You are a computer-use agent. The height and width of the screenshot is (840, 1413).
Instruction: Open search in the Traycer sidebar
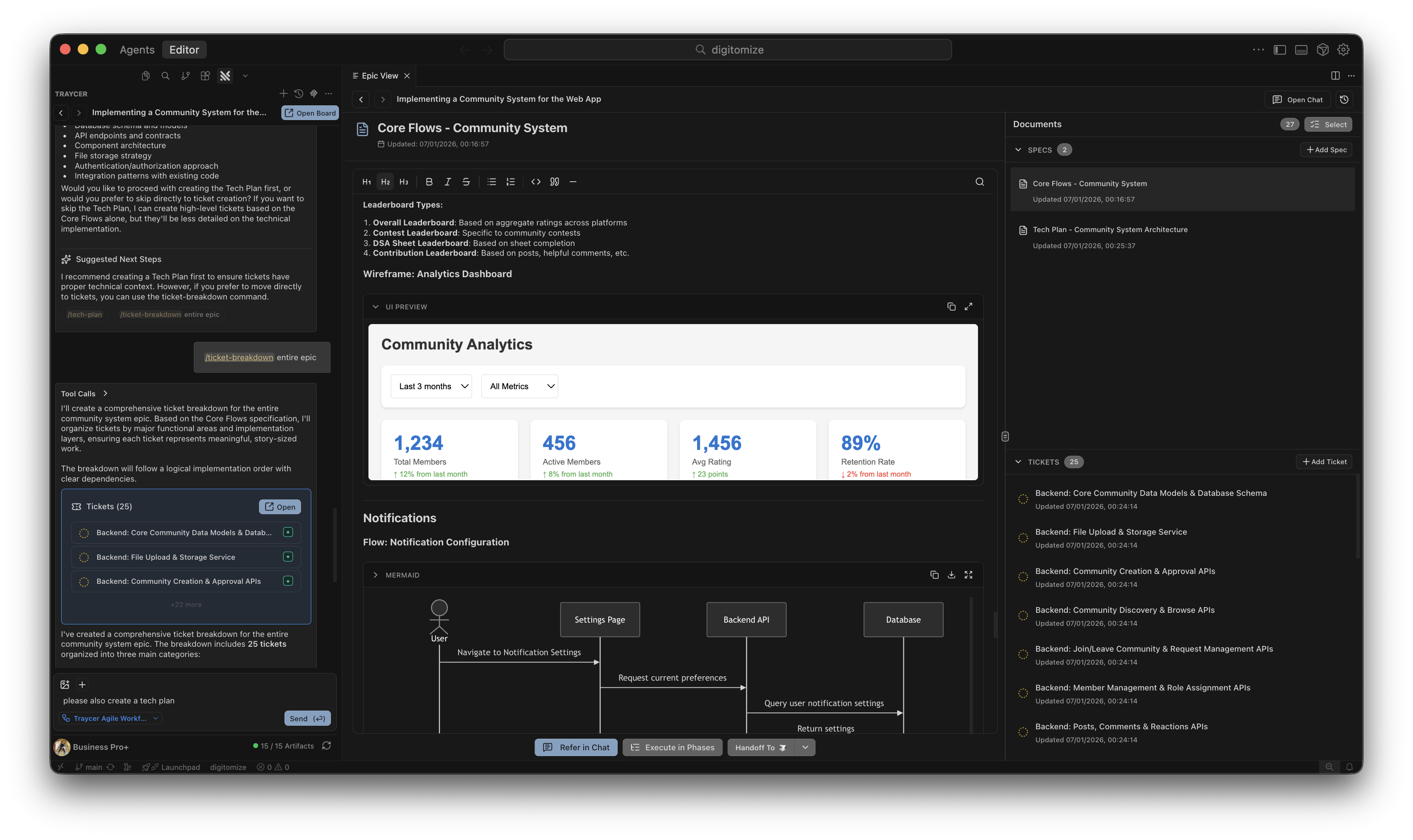165,75
